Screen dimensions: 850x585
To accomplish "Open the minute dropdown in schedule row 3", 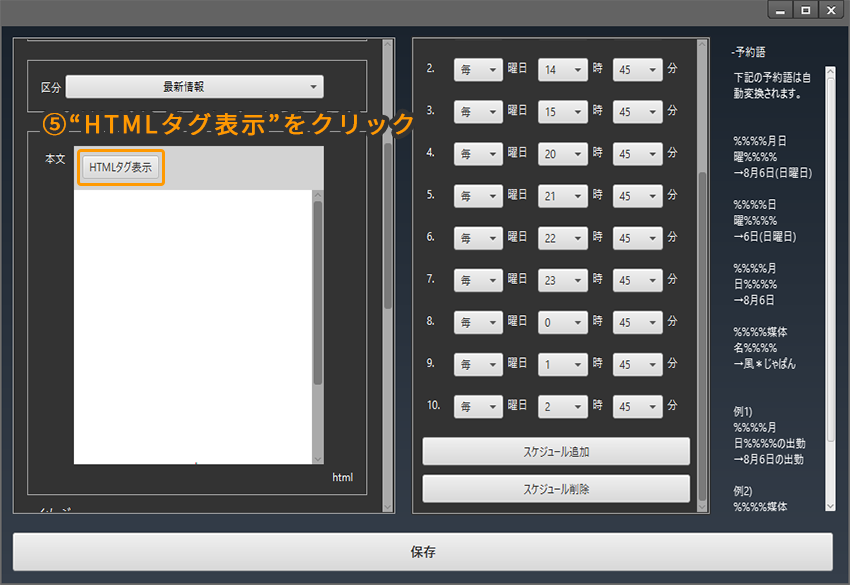I will 638,112.
